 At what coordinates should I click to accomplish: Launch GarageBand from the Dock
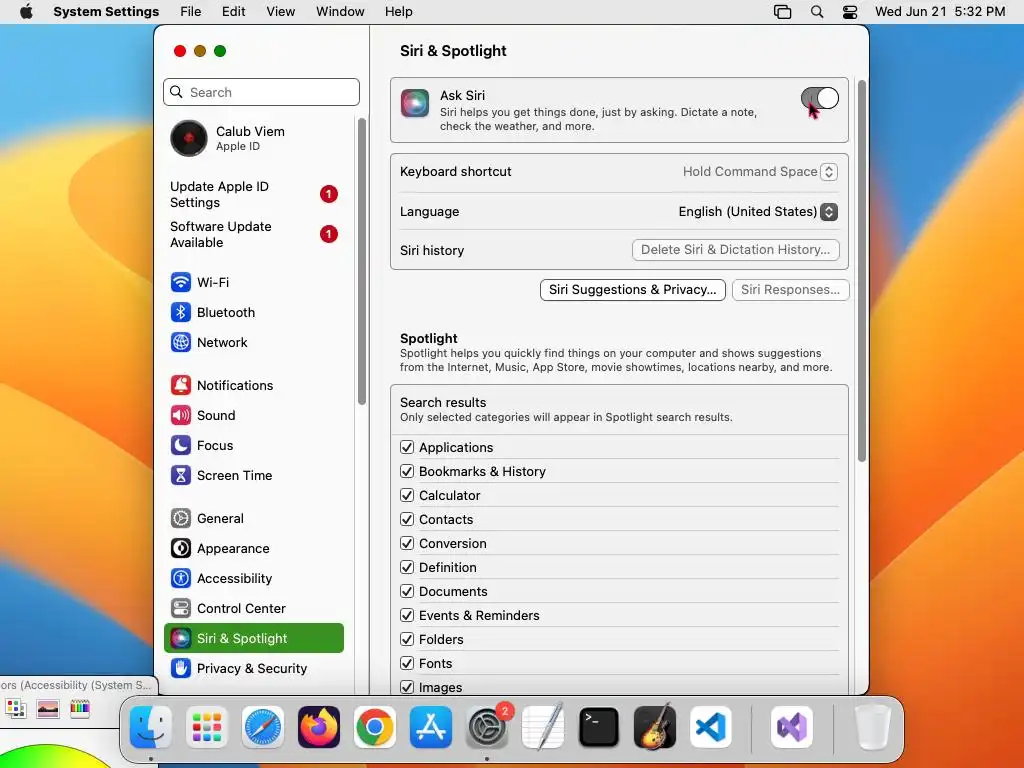click(655, 727)
